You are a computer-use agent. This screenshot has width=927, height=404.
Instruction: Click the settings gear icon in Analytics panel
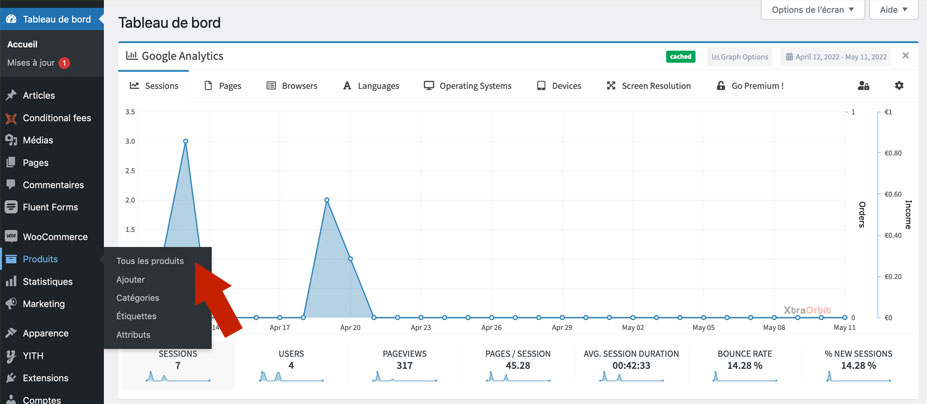(x=899, y=86)
